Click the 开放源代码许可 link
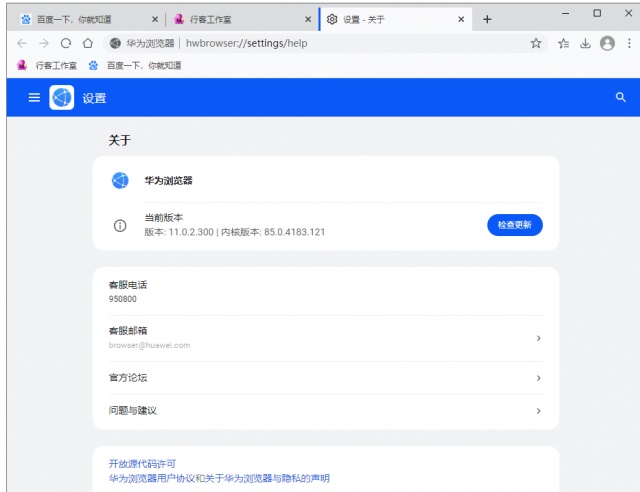 tap(142, 464)
